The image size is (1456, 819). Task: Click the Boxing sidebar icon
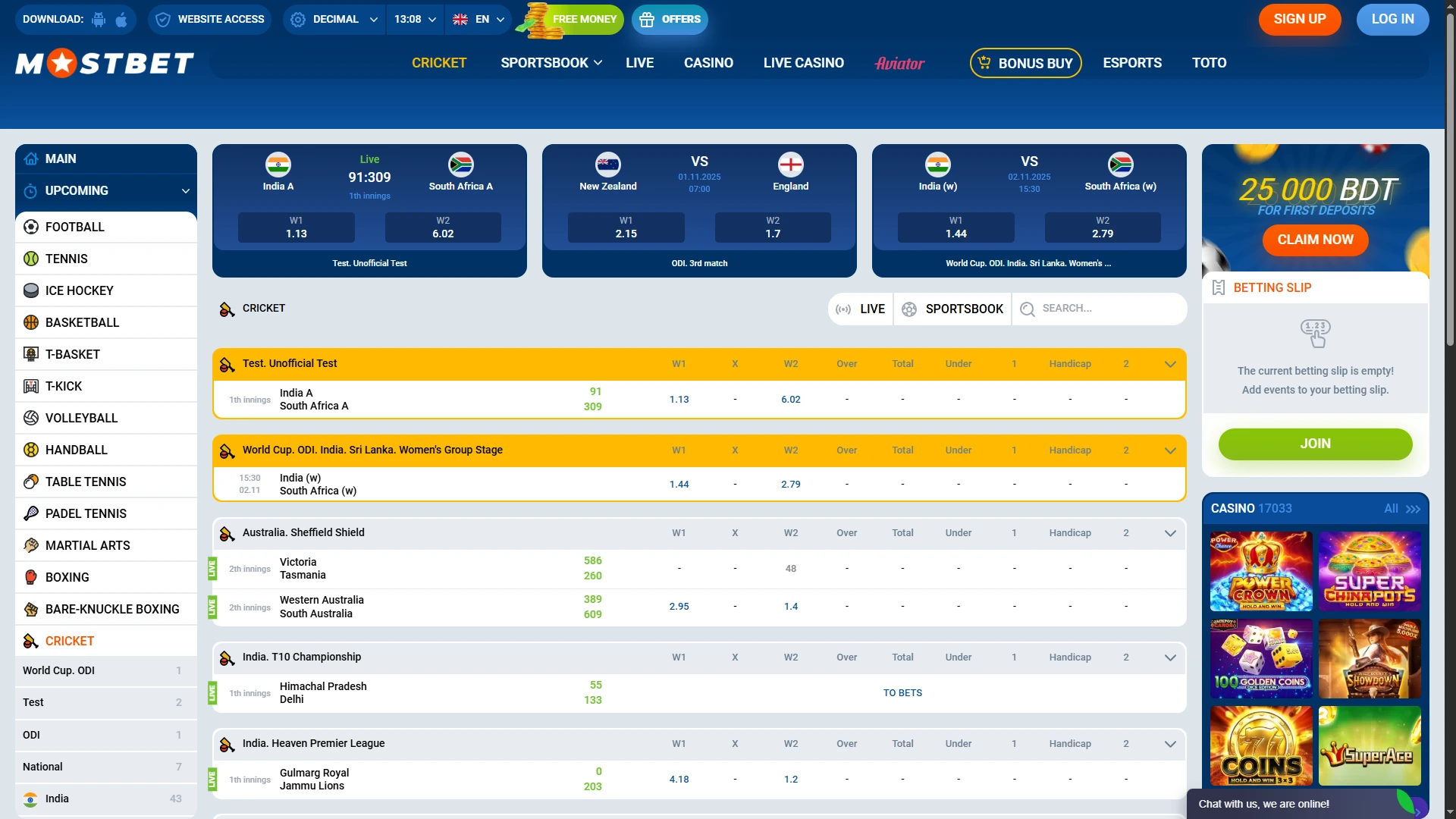30,577
